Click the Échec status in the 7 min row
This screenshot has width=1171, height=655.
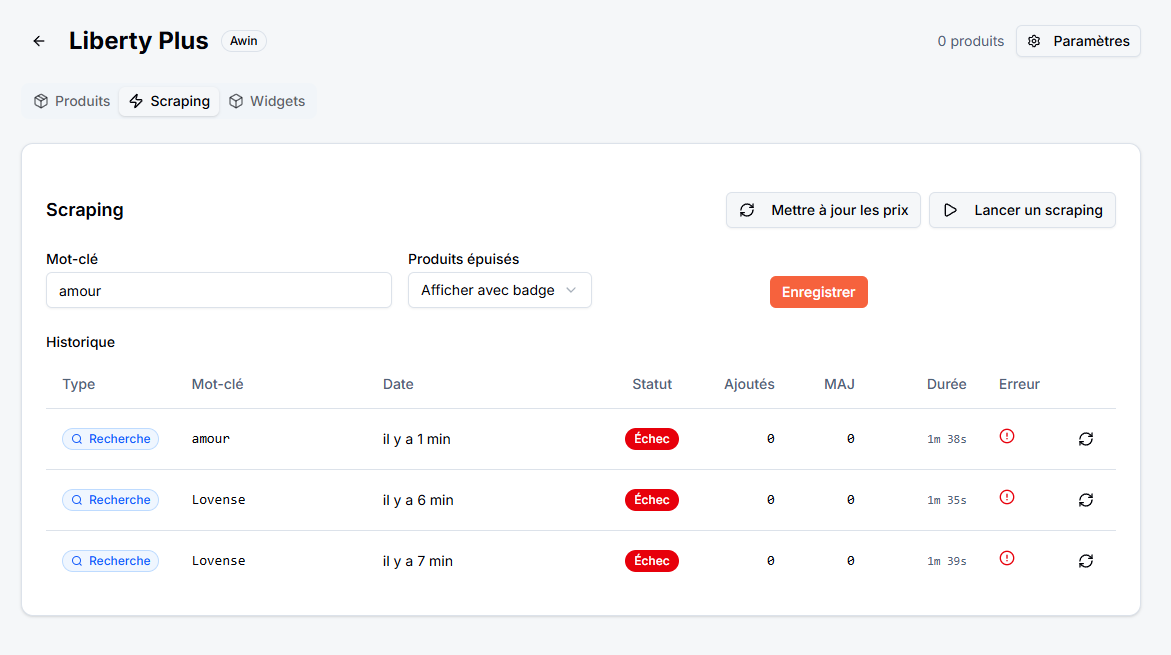coord(652,561)
